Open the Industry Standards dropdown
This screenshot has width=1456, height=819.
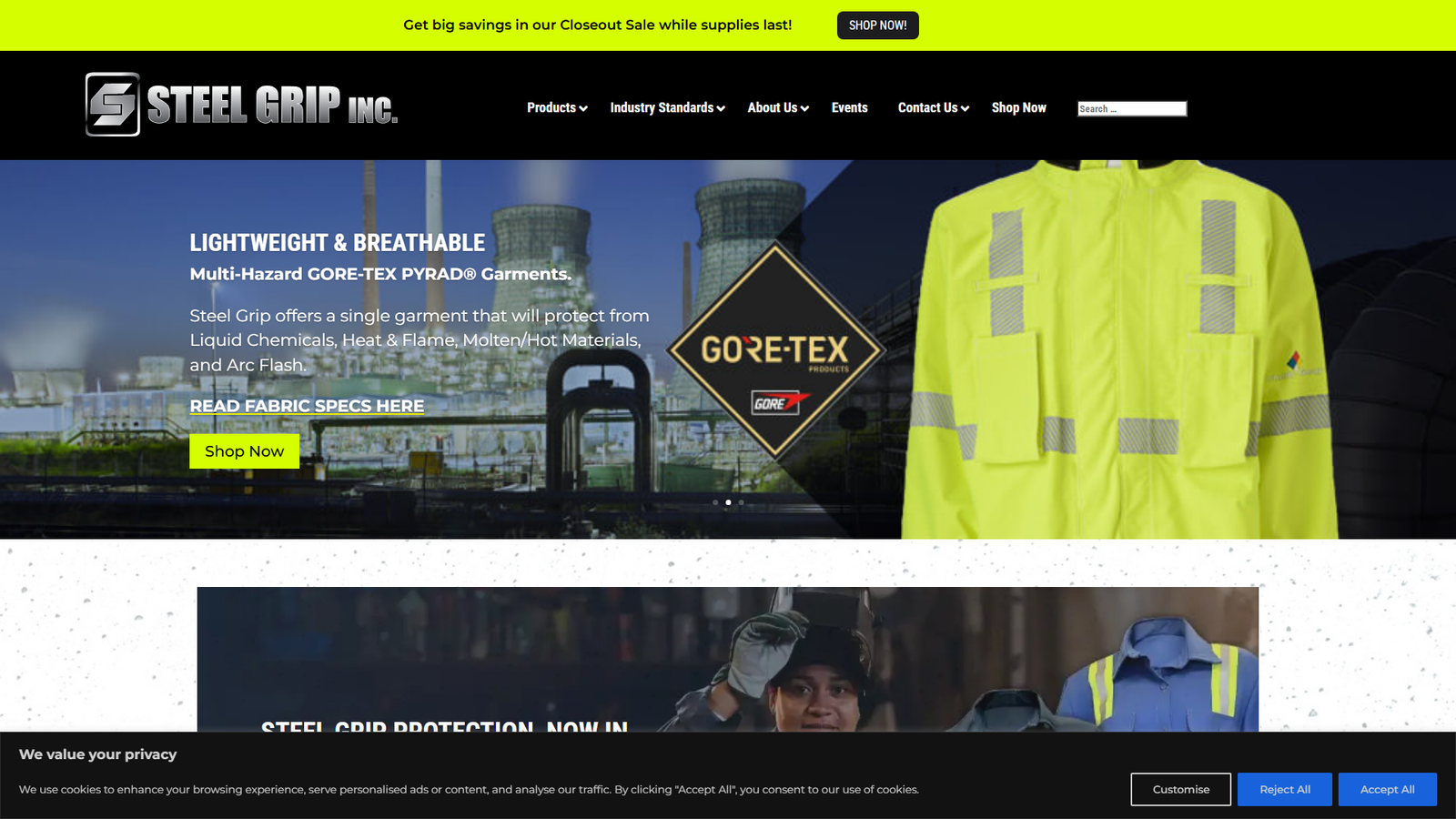pos(667,107)
